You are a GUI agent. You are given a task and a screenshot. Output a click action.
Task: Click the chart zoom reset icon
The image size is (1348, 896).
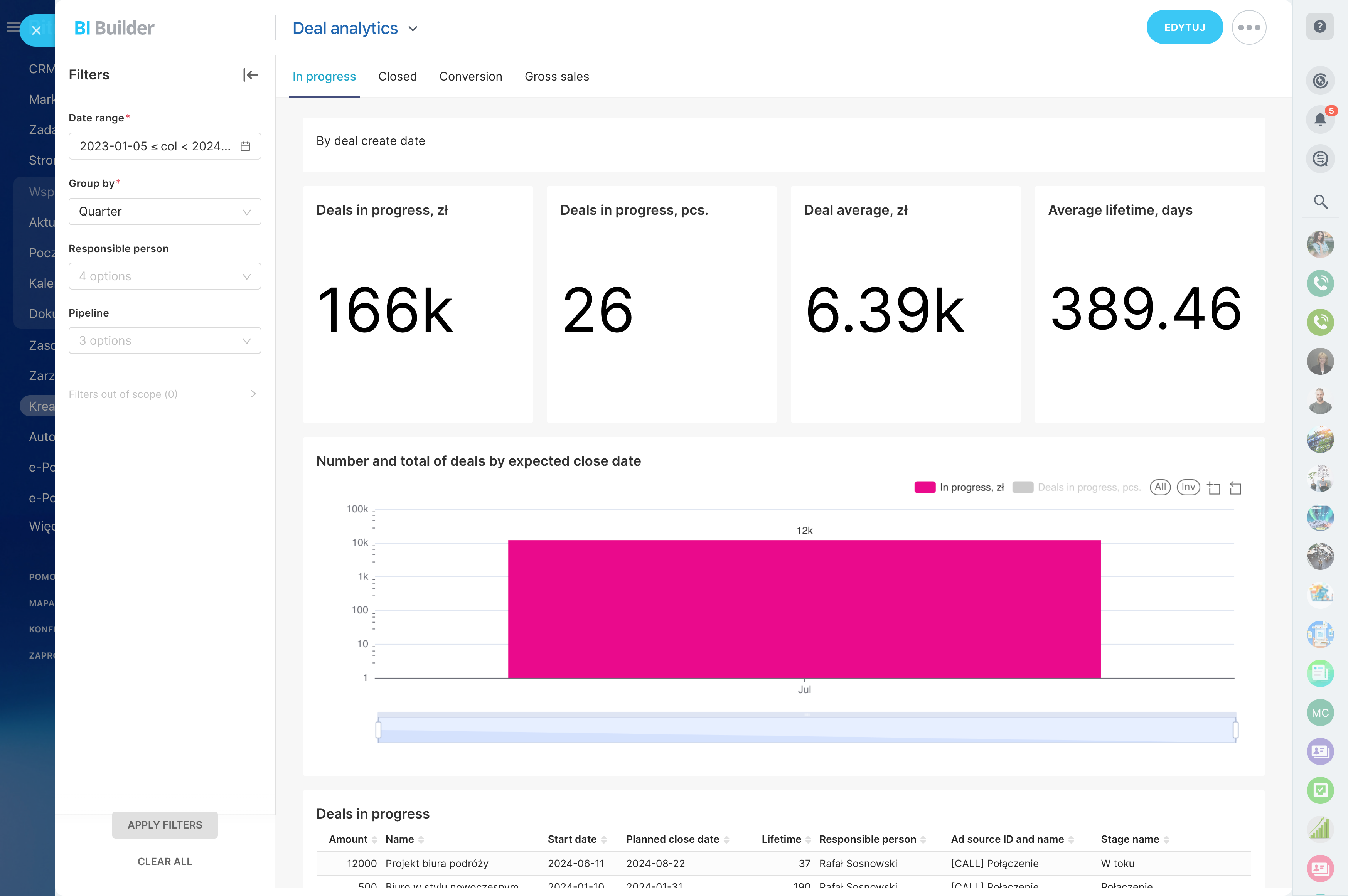tap(1235, 488)
